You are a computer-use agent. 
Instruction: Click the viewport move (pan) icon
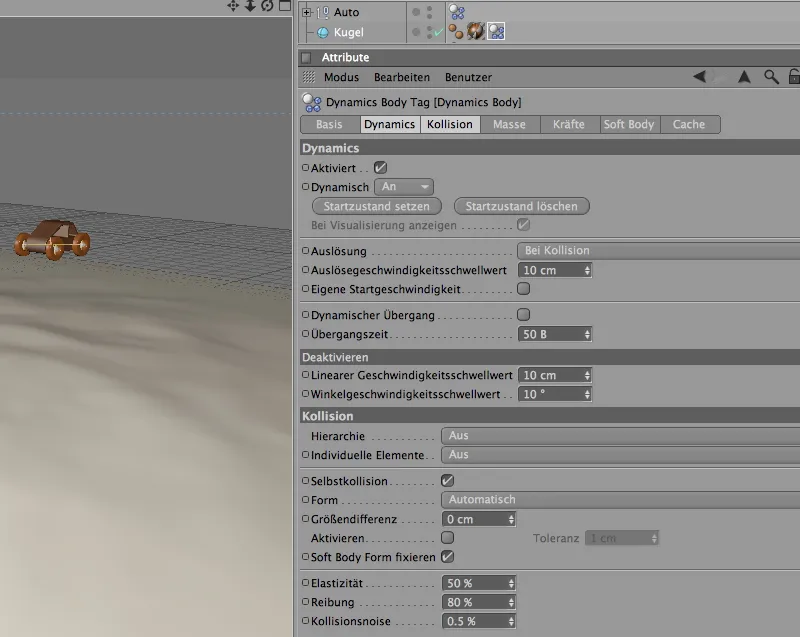tap(233, 6)
